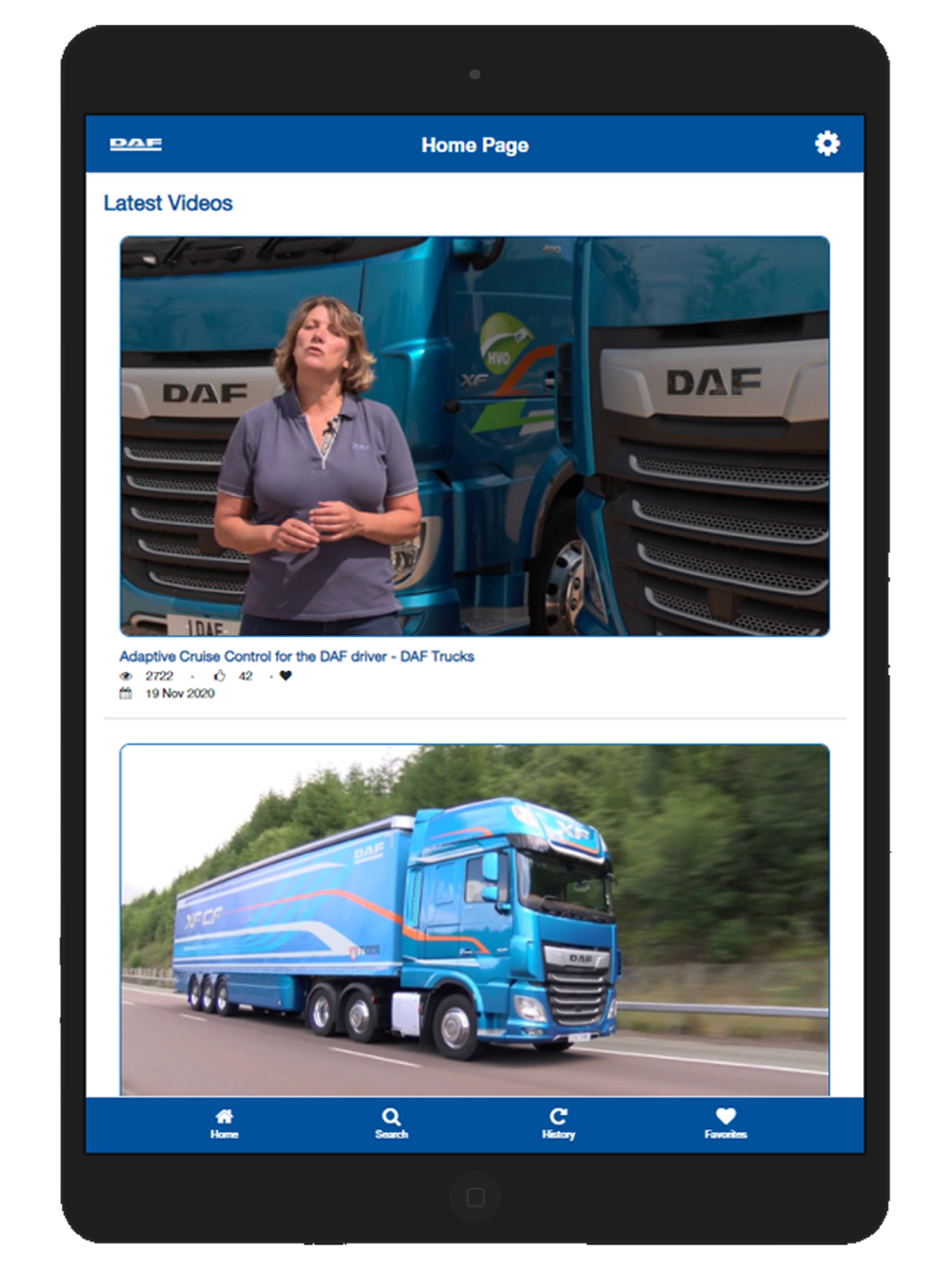Toggle the favorite heart under first video

286,676
